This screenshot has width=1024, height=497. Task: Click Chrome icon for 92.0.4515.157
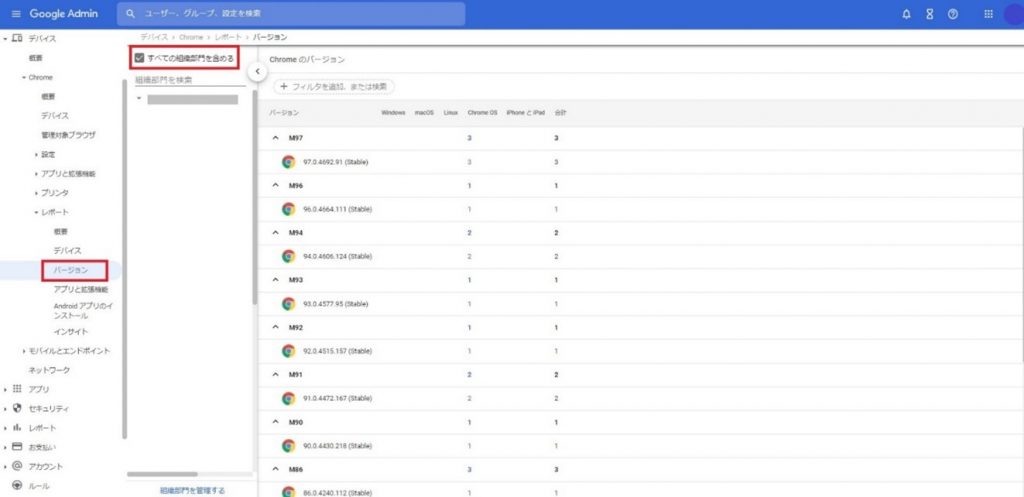[288, 351]
